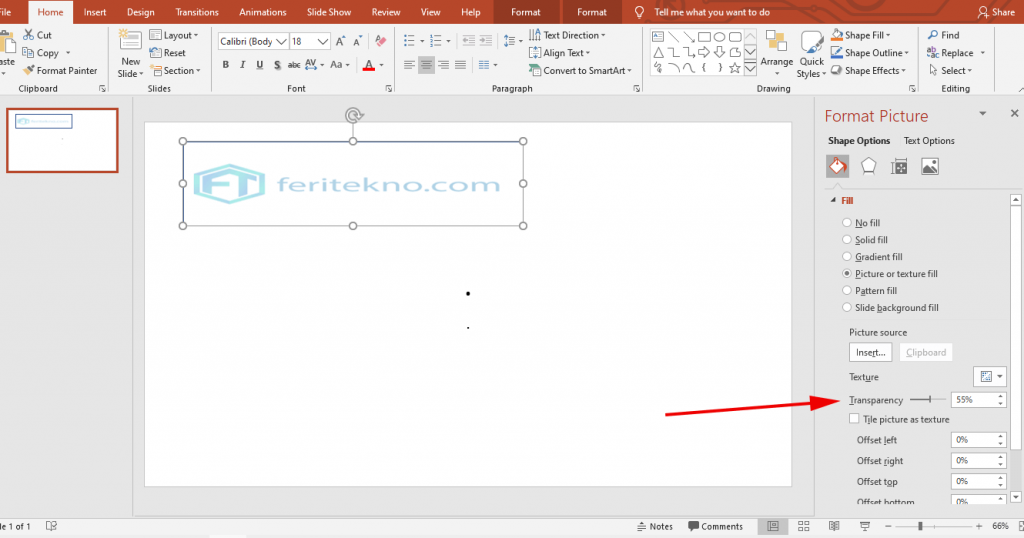Decrease list indent level
This screenshot has height=538, width=1024.
click(469, 41)
